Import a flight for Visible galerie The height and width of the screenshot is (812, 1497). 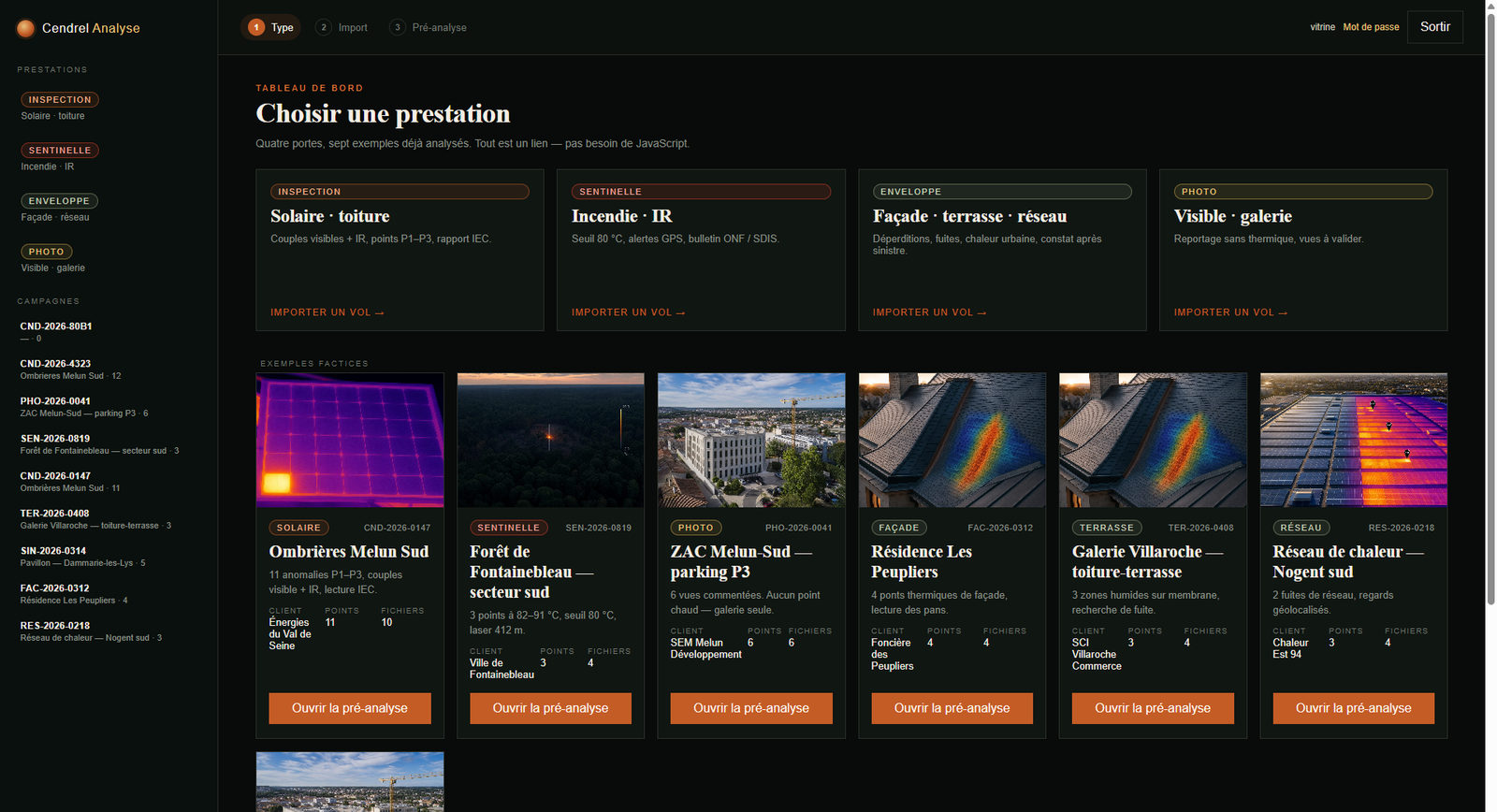[1230, 312]
